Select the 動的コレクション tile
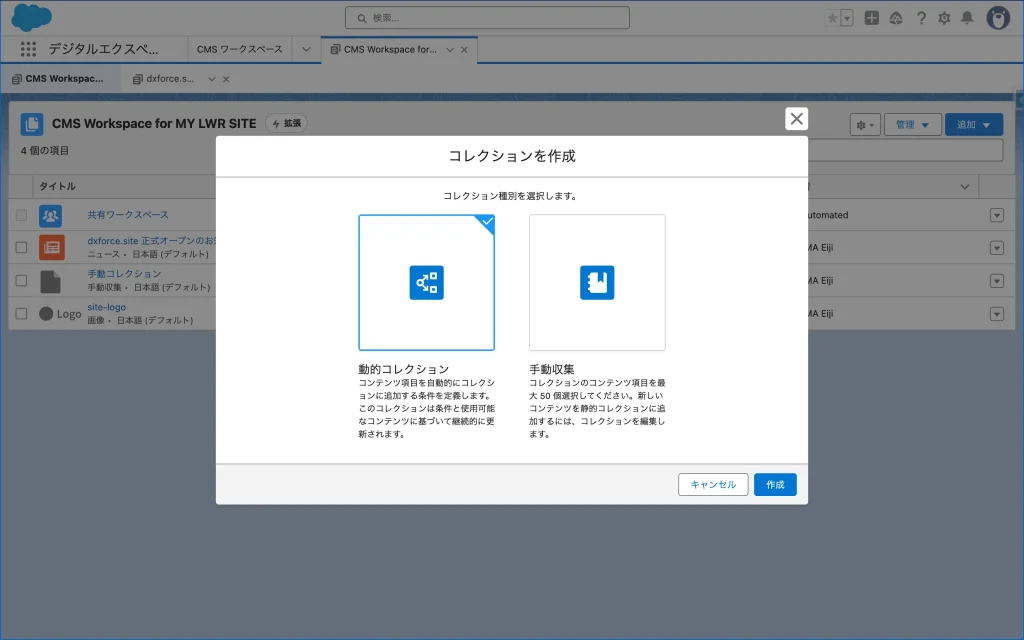The height and width of the screenshot is (640, 1024). [427, 283]
